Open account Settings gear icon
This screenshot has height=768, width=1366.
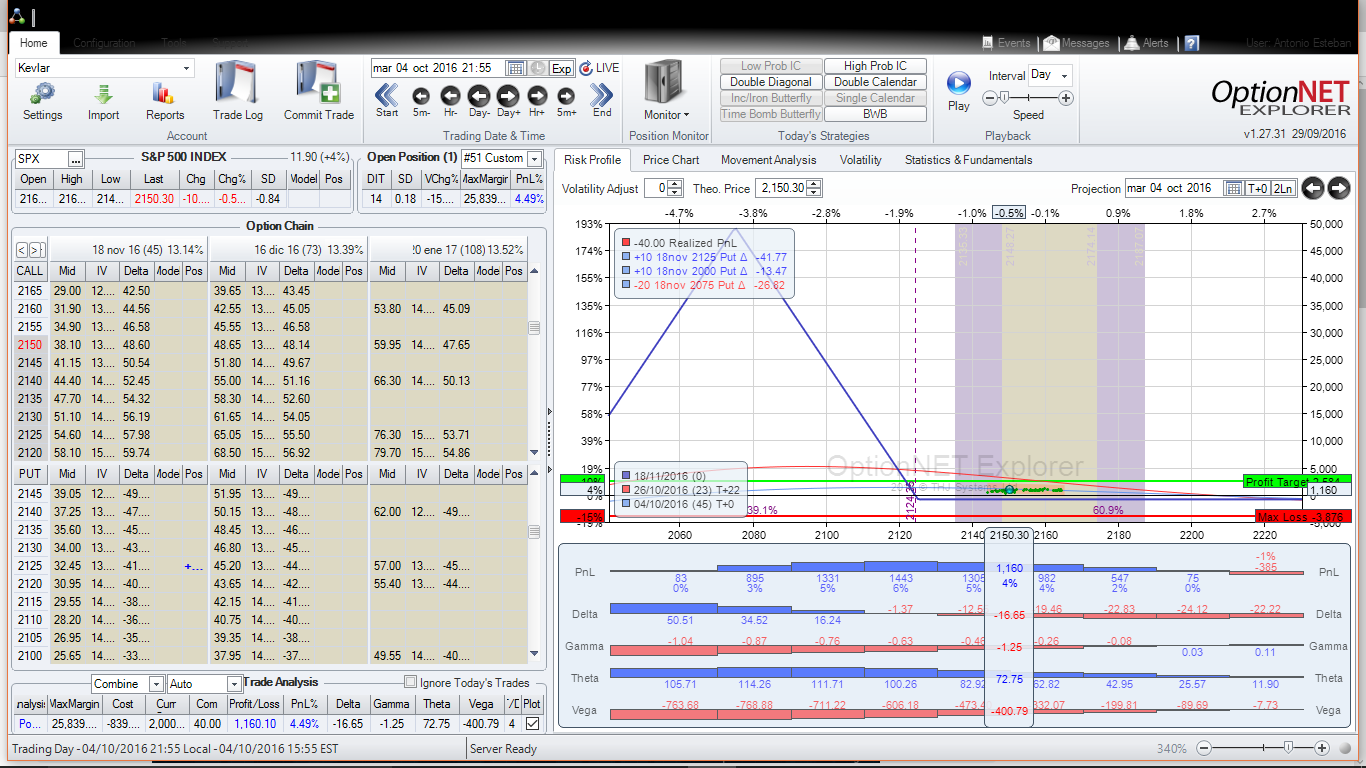[42, 94]
